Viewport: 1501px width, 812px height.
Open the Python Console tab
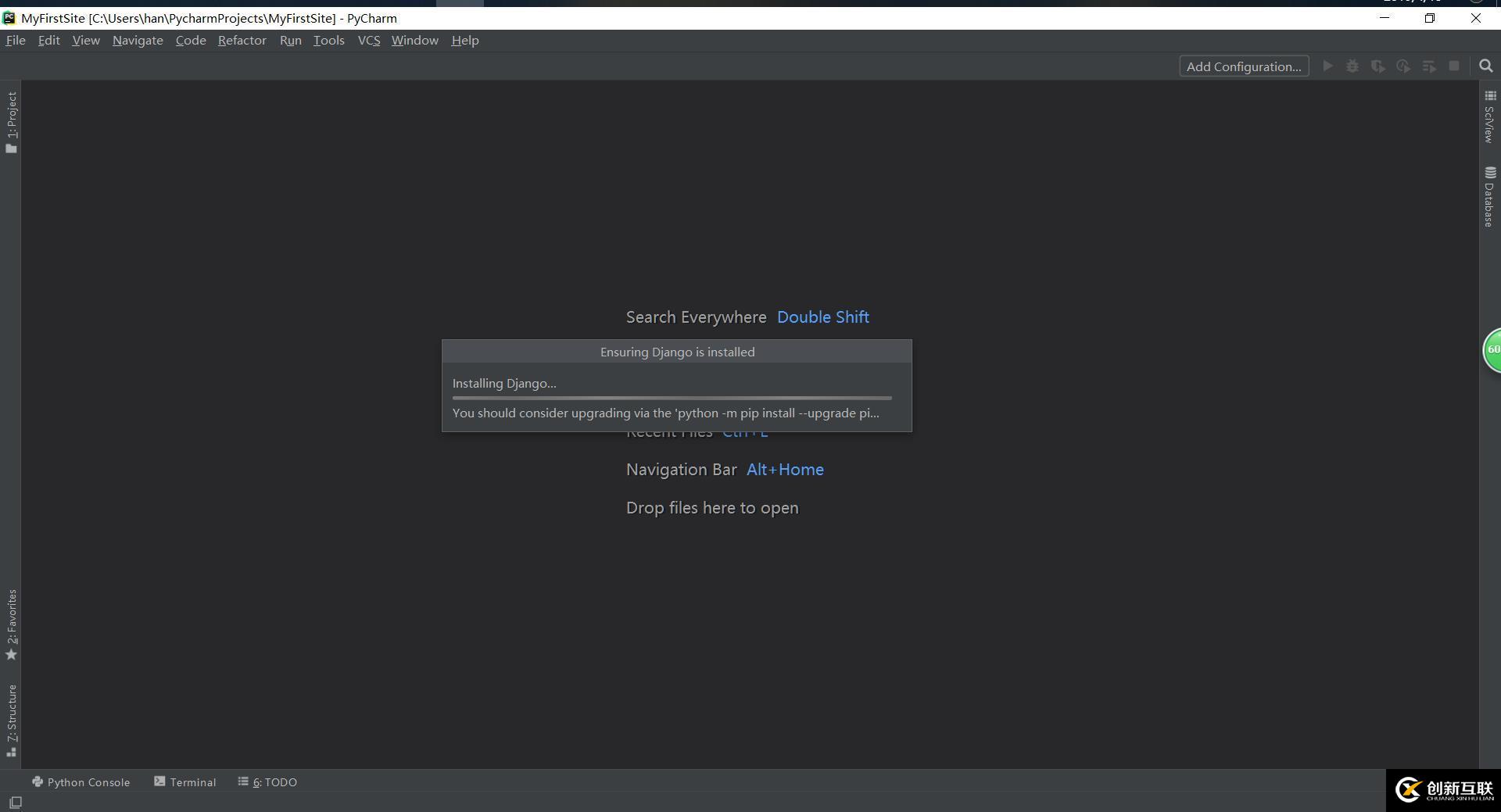81,782
